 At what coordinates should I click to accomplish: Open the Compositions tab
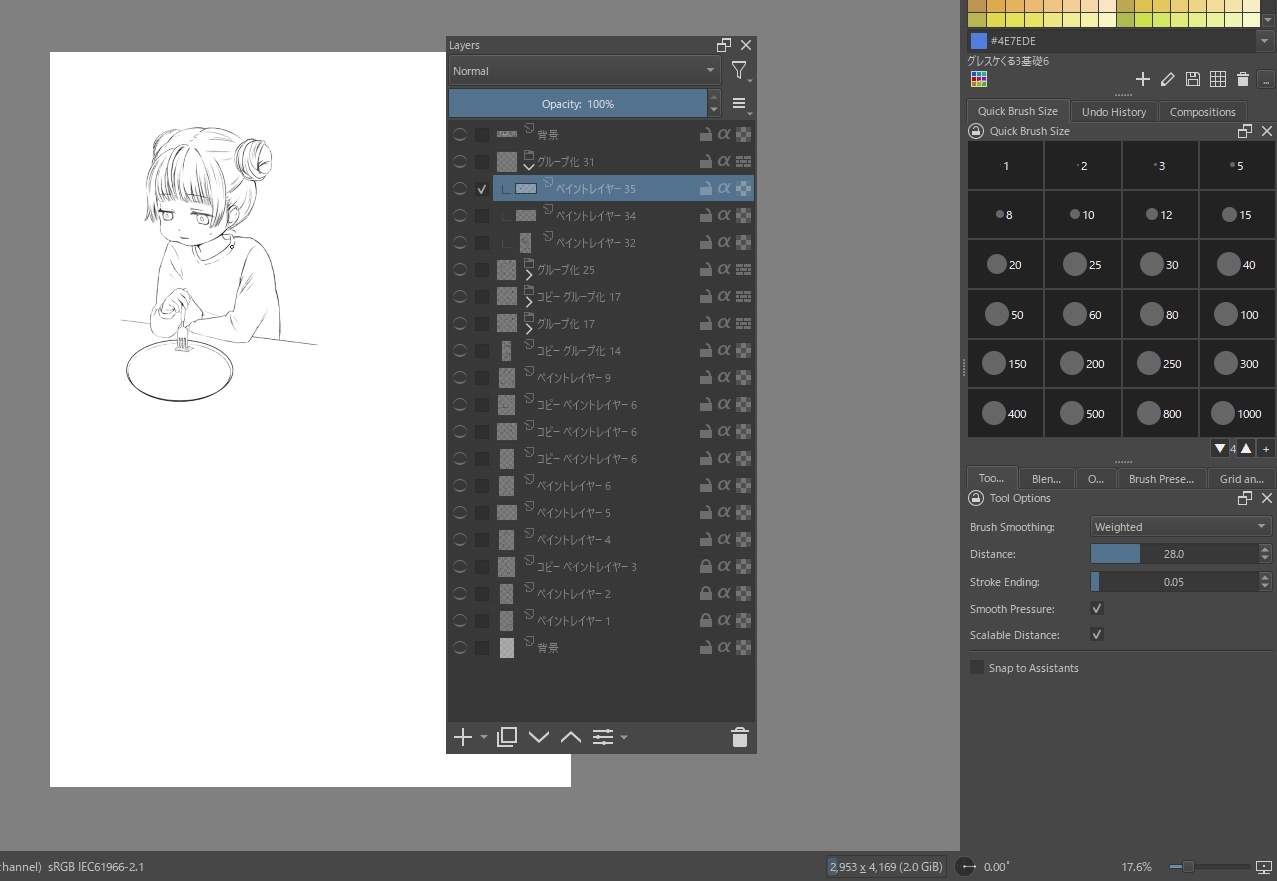point(1202,112)
